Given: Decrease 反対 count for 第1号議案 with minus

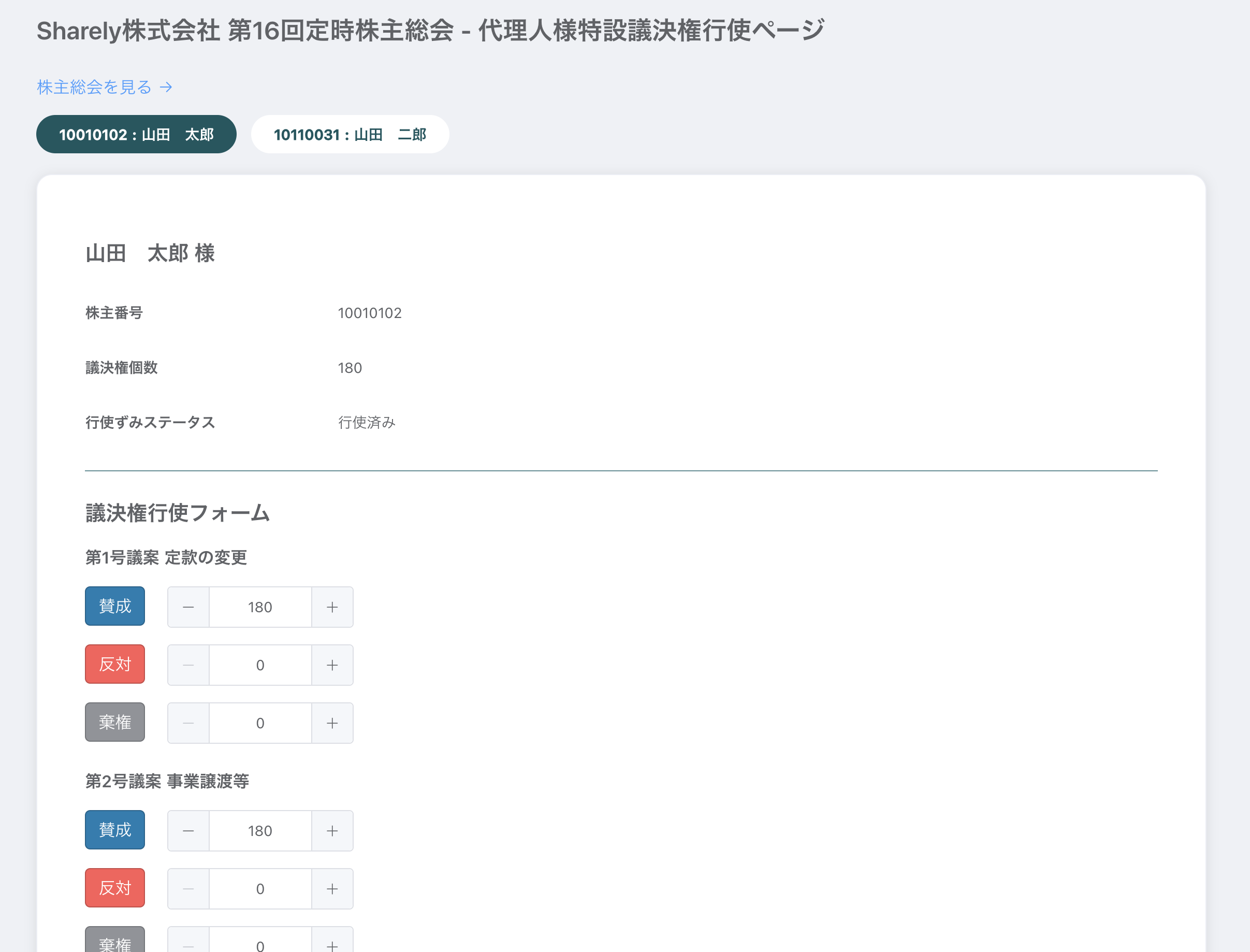Looking at the screenshot, I should point(188,665).
